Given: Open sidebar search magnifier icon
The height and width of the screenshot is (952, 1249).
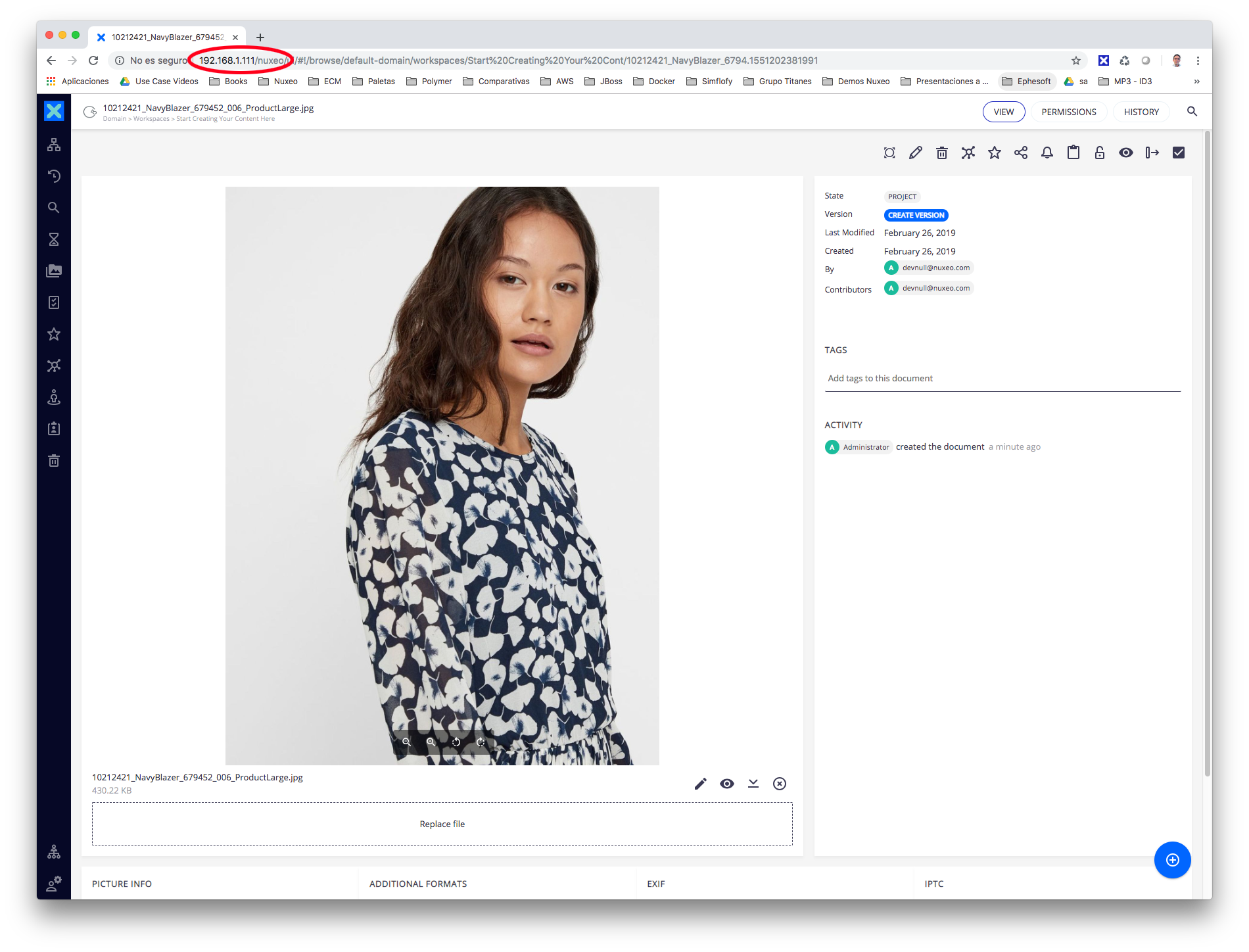Looking at the screenshot, I should pos(54,208).
